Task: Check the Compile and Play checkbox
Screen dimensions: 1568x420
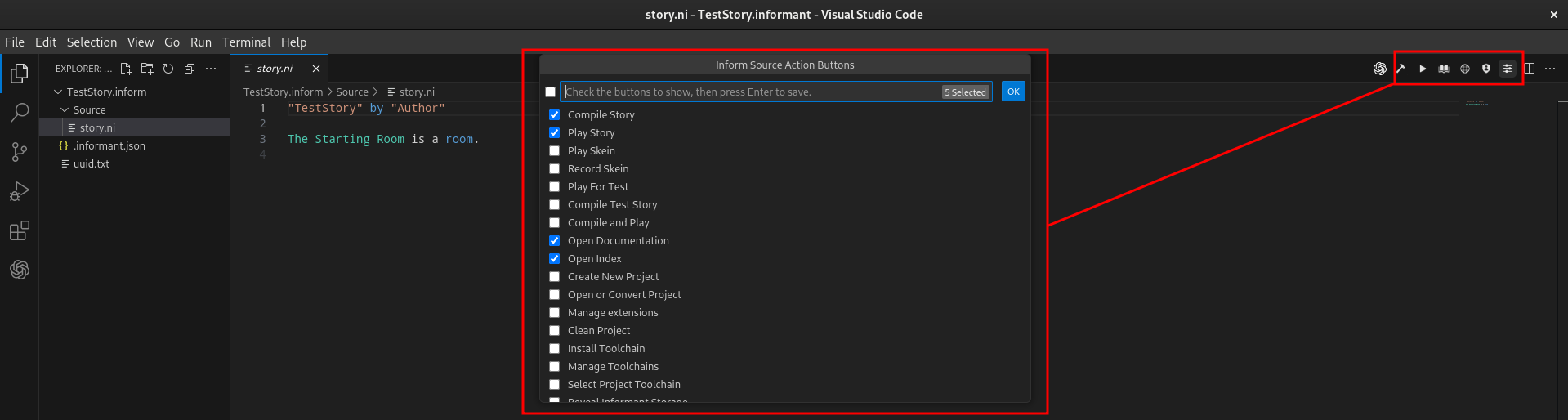Action: click(x=554, y=223)
